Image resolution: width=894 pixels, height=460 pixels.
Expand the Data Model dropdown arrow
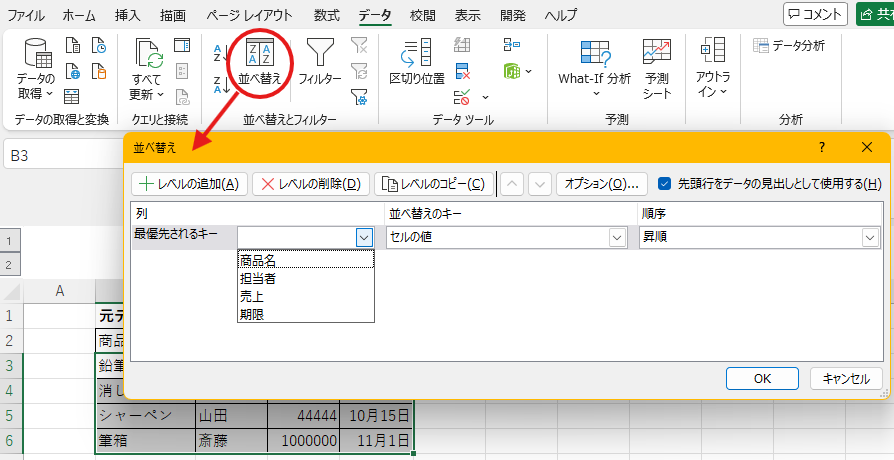(529, 71)
